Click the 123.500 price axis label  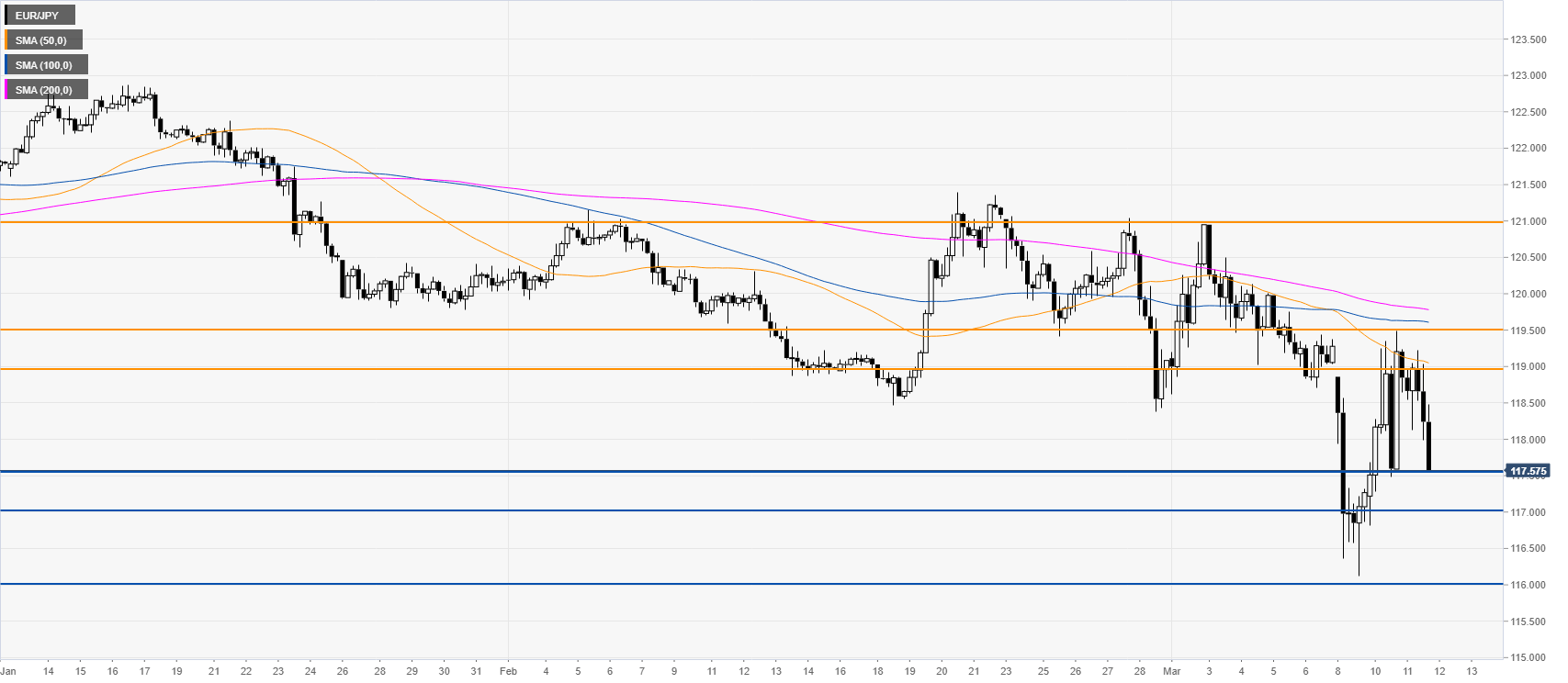pos(1529,40)
